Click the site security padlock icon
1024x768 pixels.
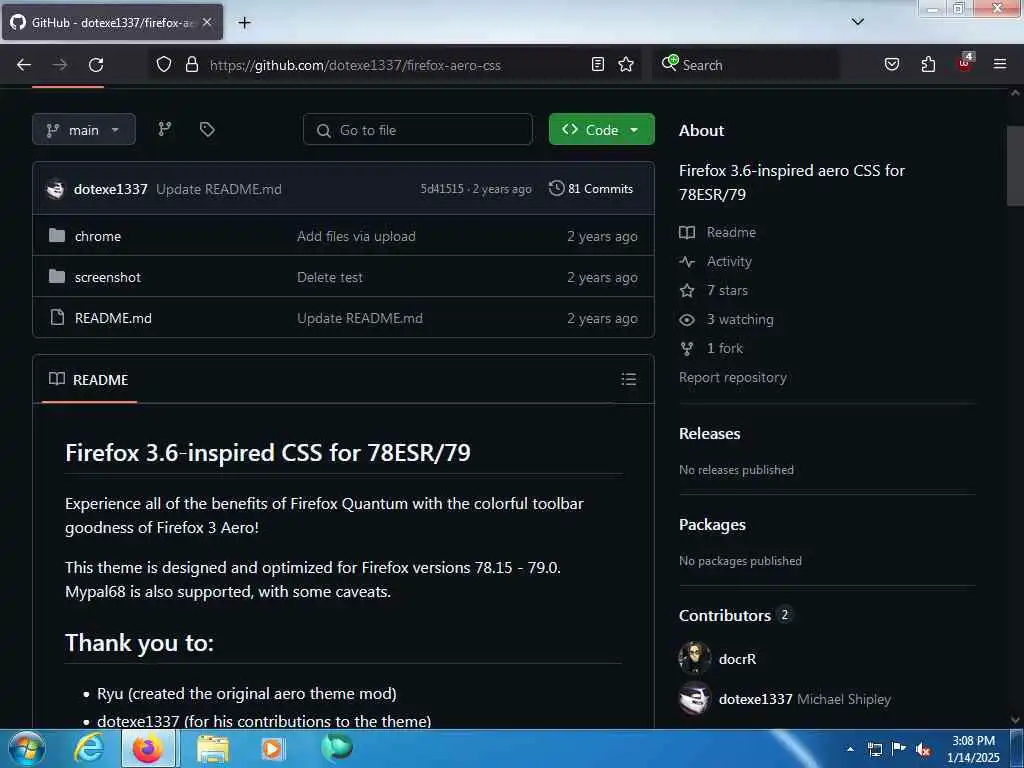pos(191,64)
